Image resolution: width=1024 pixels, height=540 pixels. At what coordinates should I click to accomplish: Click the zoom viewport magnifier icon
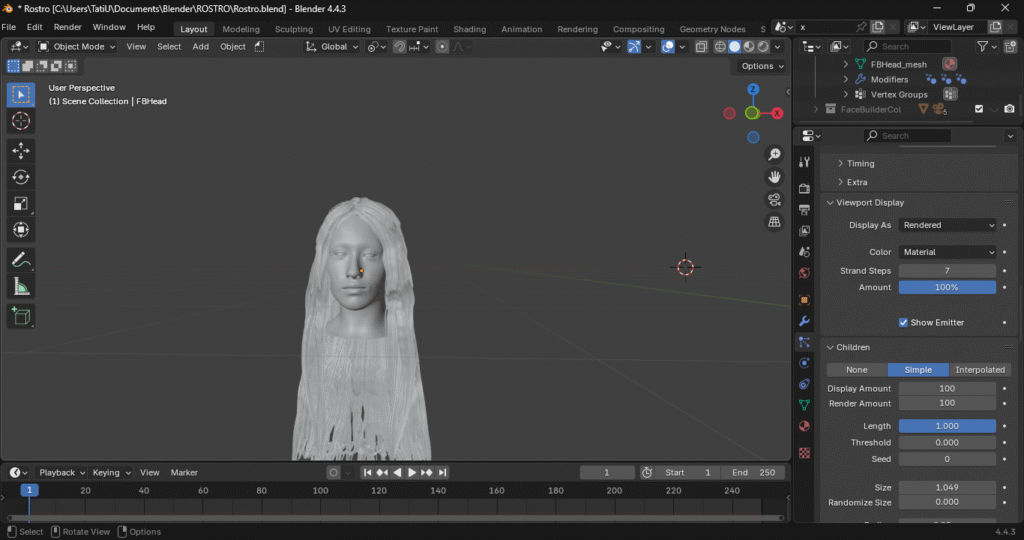(x=774, y=154)
